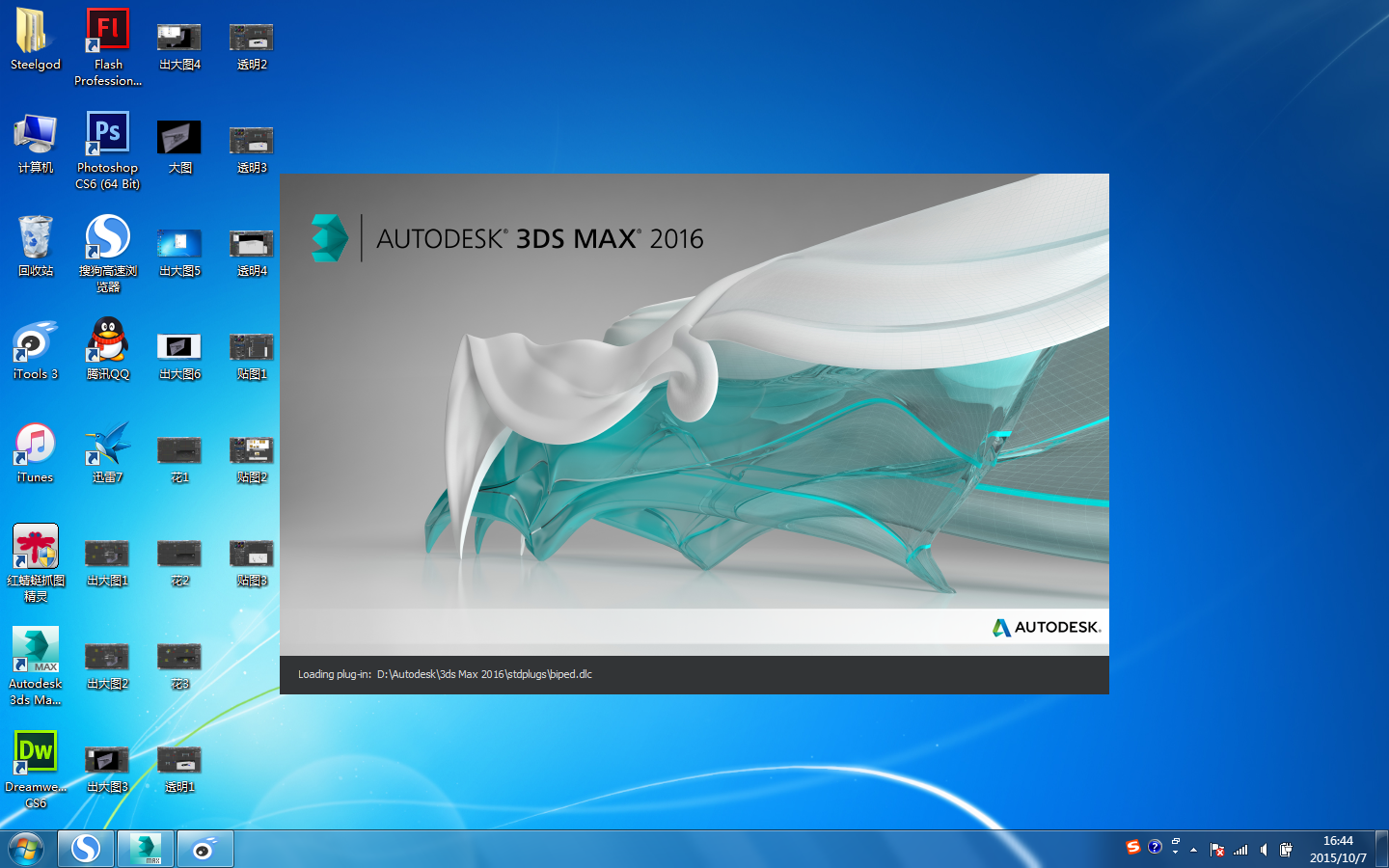The height and width of the screenshot is (868, 1389).
Task: Select the 贴图3 image file
Action: (252, 562)
